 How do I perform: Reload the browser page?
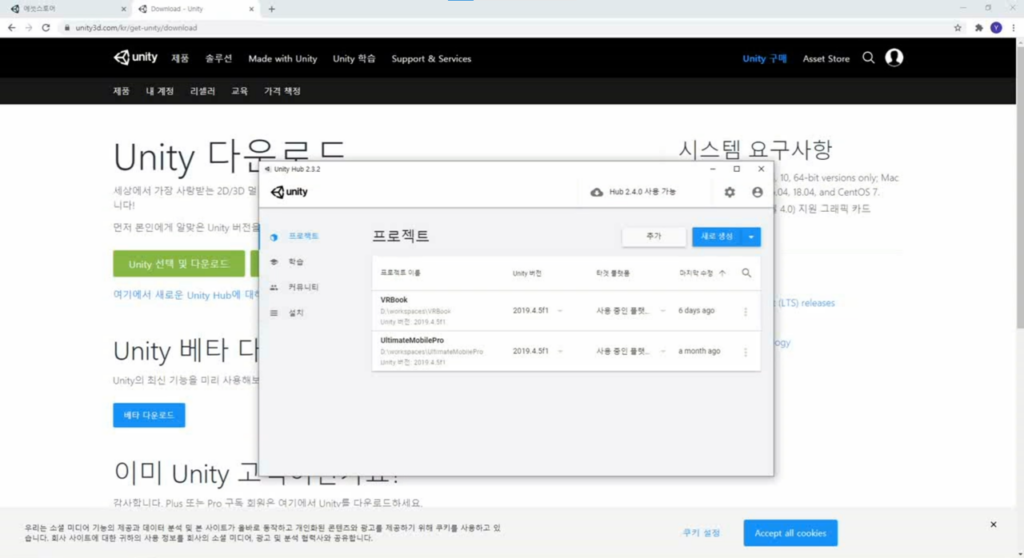point(46,28)
